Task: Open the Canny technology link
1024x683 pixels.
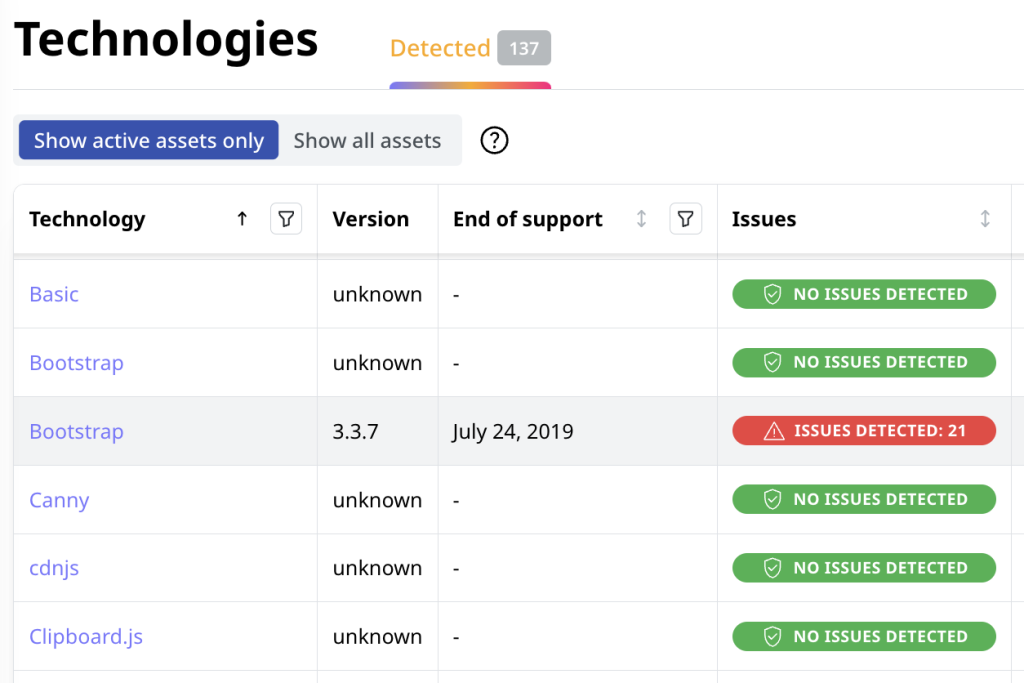Action: coord(59,500)
